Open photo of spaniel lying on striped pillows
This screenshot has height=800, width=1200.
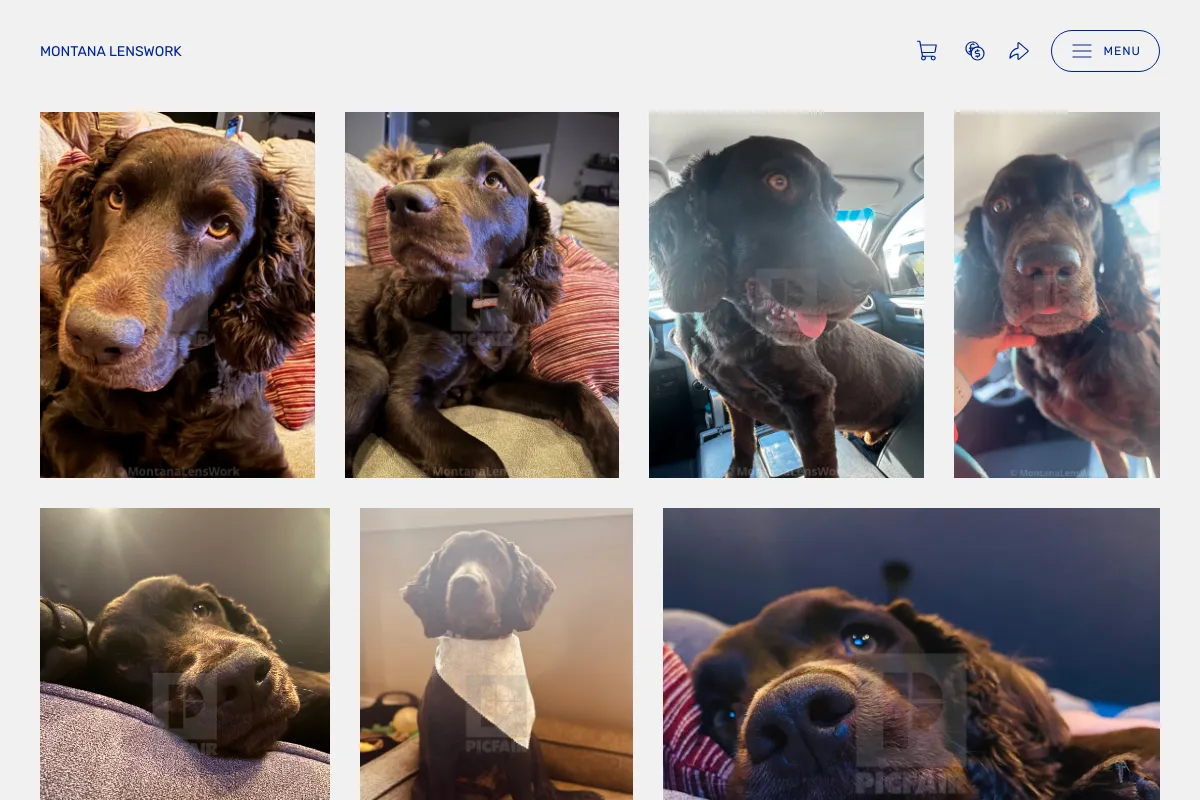[482, 295]
